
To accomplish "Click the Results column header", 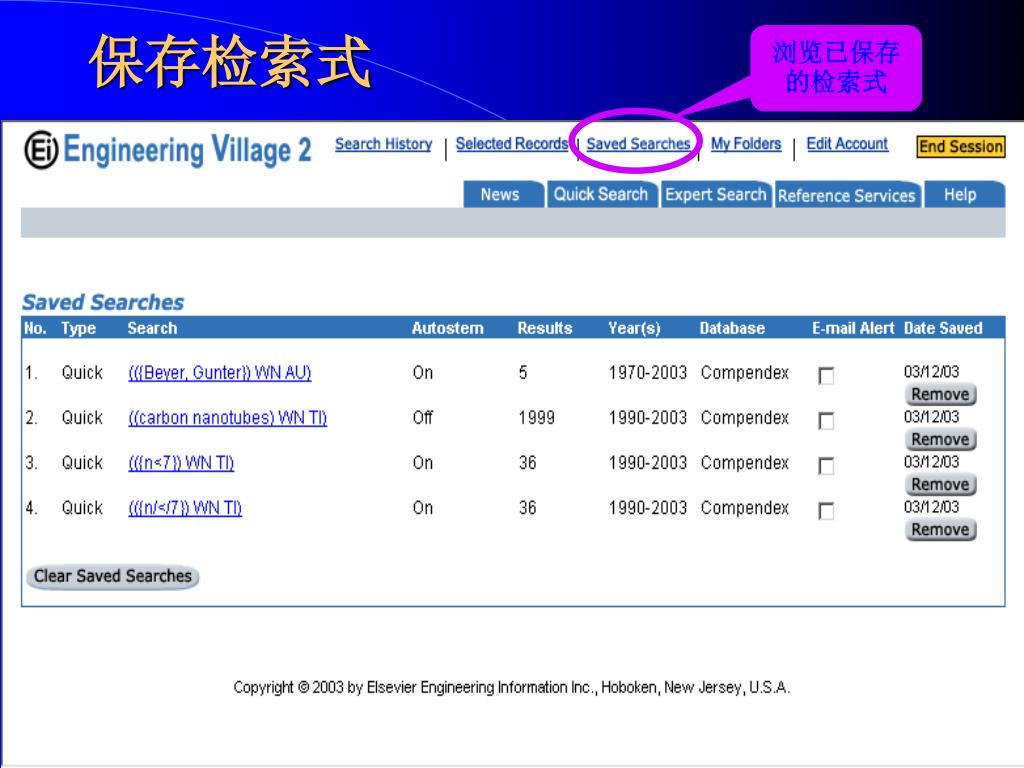I will (x=545, y=328).
